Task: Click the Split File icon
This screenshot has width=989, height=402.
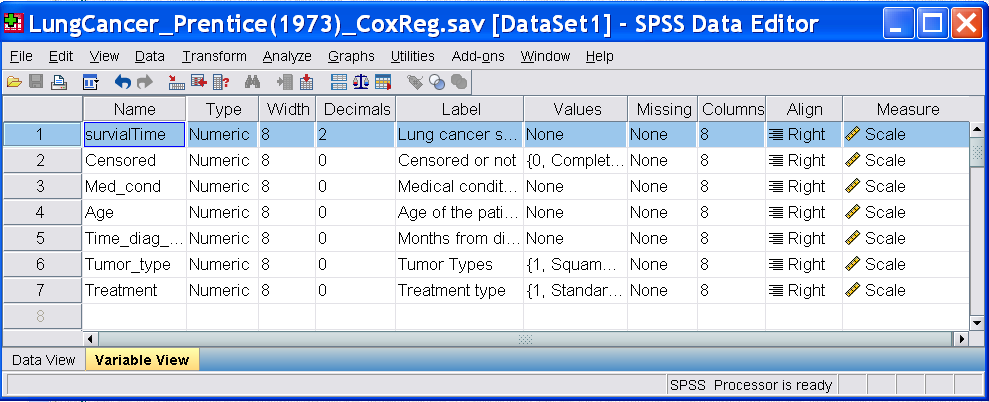Action: tap(339, 82)
